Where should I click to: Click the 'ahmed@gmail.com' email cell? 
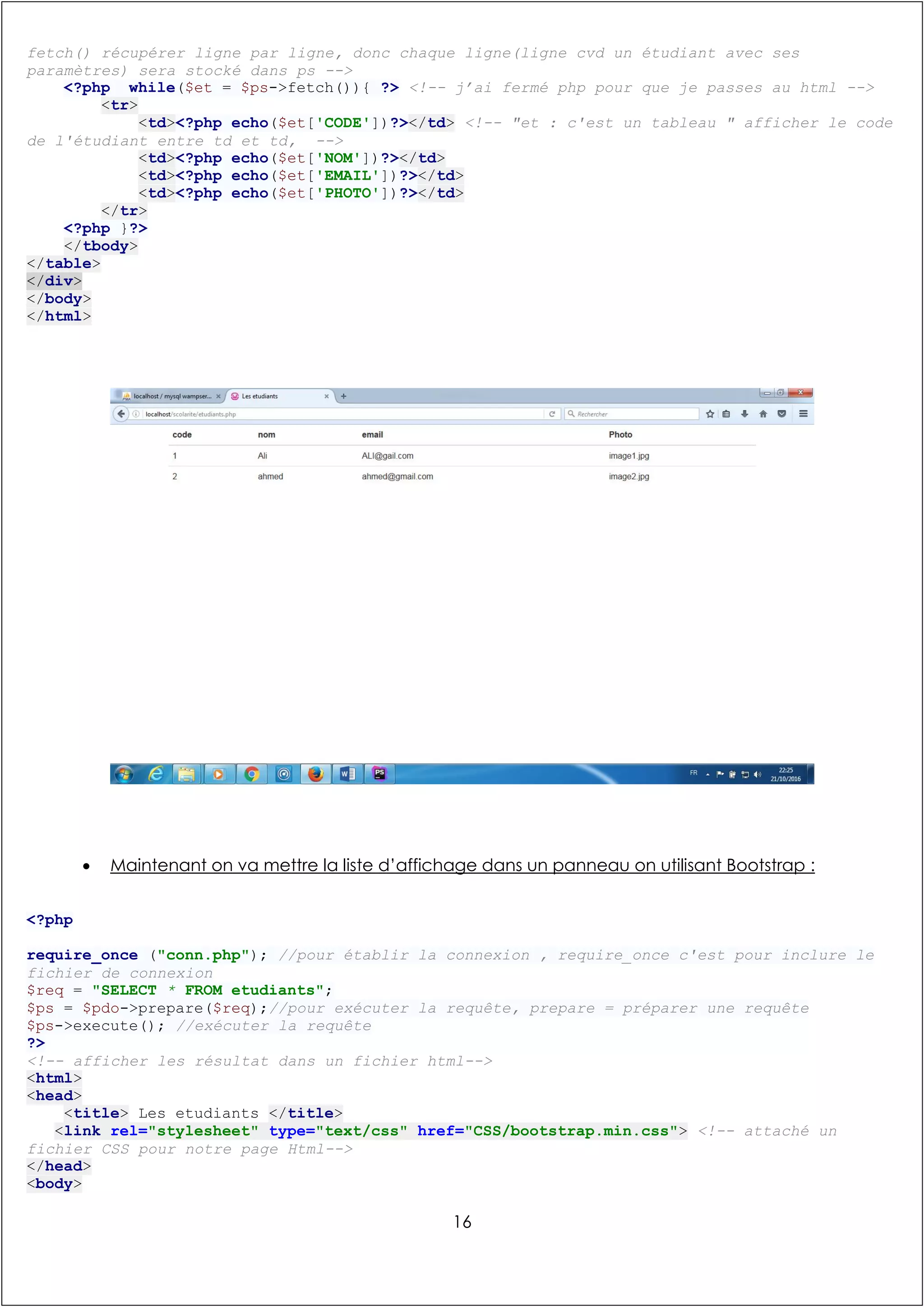[397, 477]
